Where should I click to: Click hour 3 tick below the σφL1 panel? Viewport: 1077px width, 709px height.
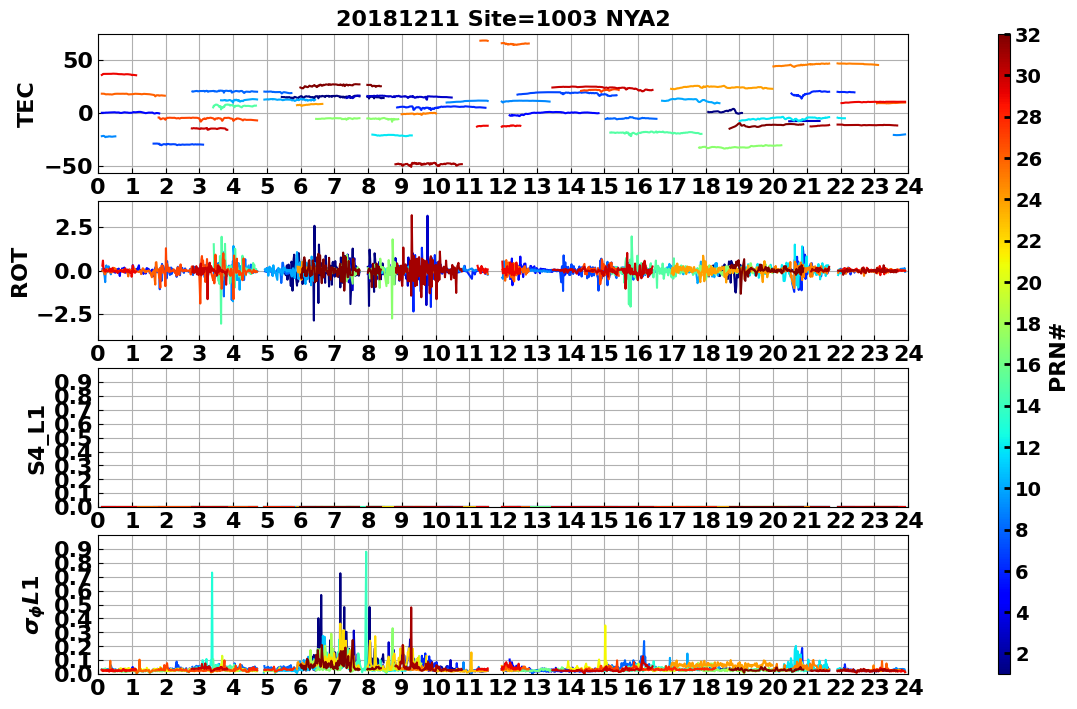pyautogui.click(x=199, y=687)
